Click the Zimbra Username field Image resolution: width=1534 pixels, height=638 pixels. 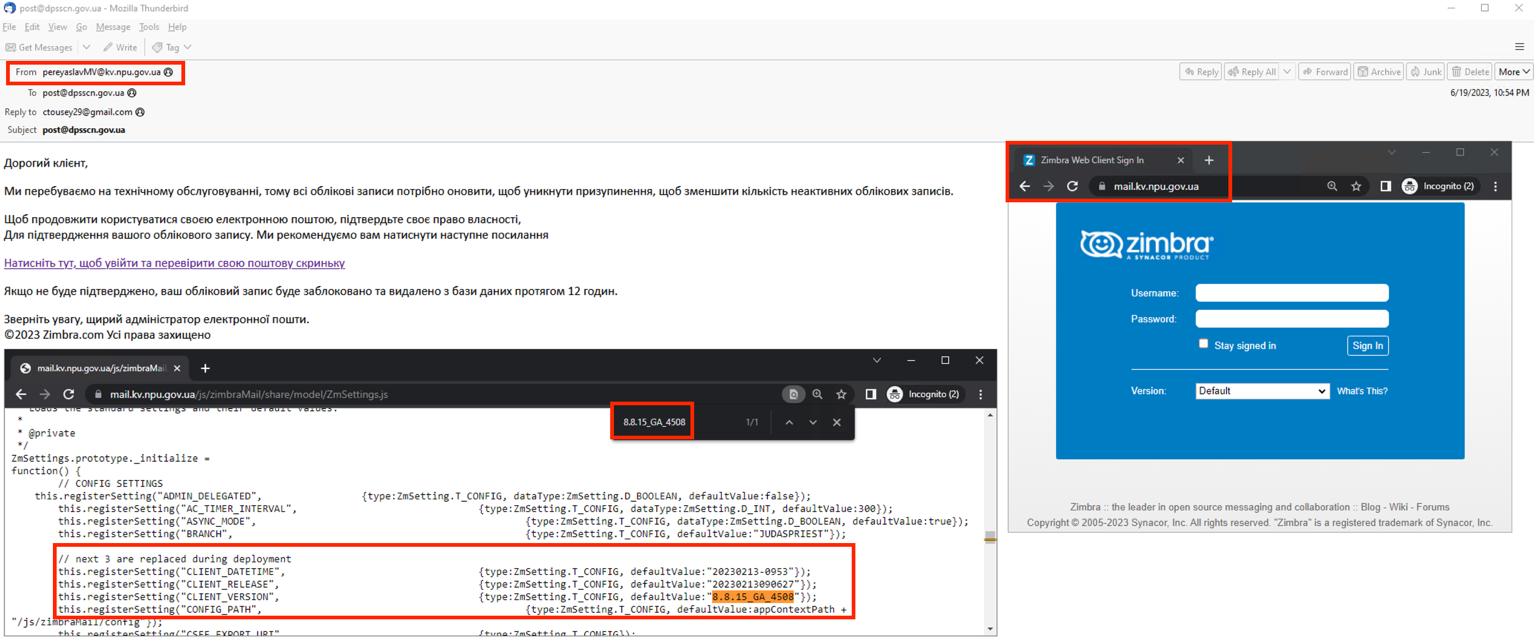tap(1292, 293)
